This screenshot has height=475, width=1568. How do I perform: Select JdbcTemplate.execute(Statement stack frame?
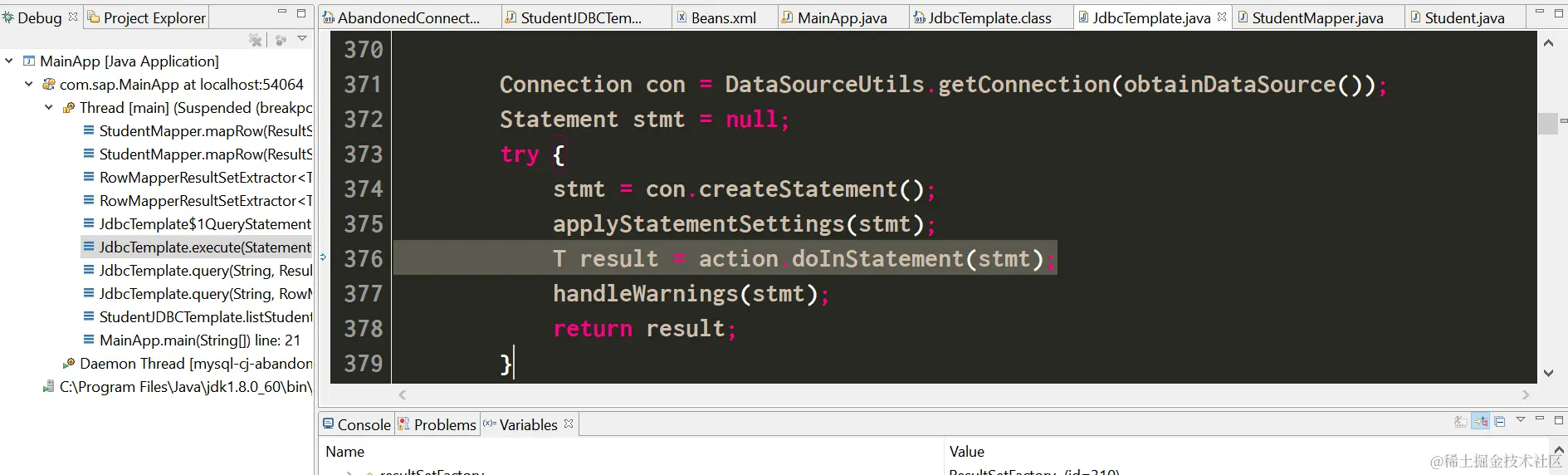[x=198, y=247]
